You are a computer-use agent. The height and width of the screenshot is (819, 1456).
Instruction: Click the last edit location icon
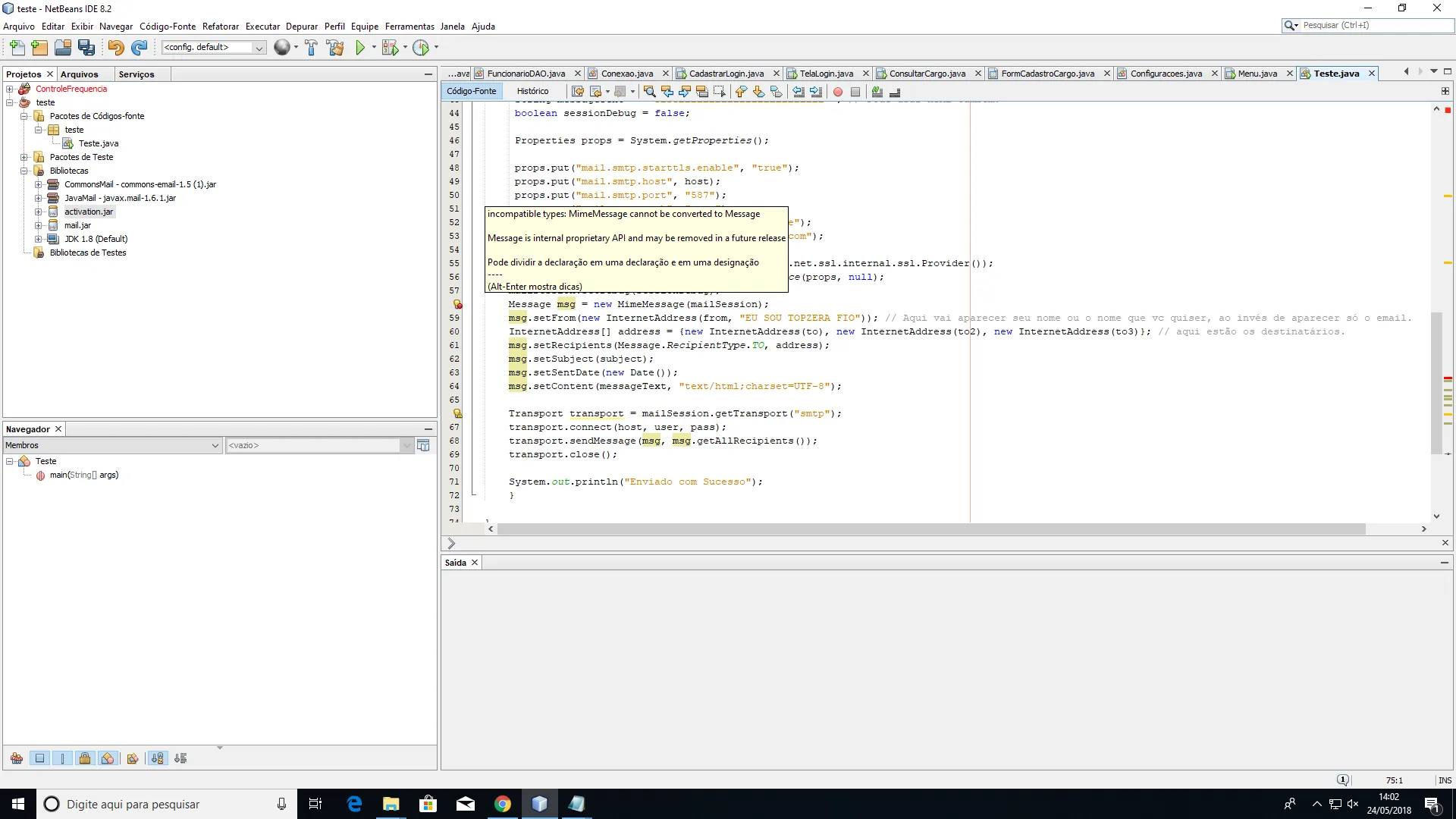[578, 92]
